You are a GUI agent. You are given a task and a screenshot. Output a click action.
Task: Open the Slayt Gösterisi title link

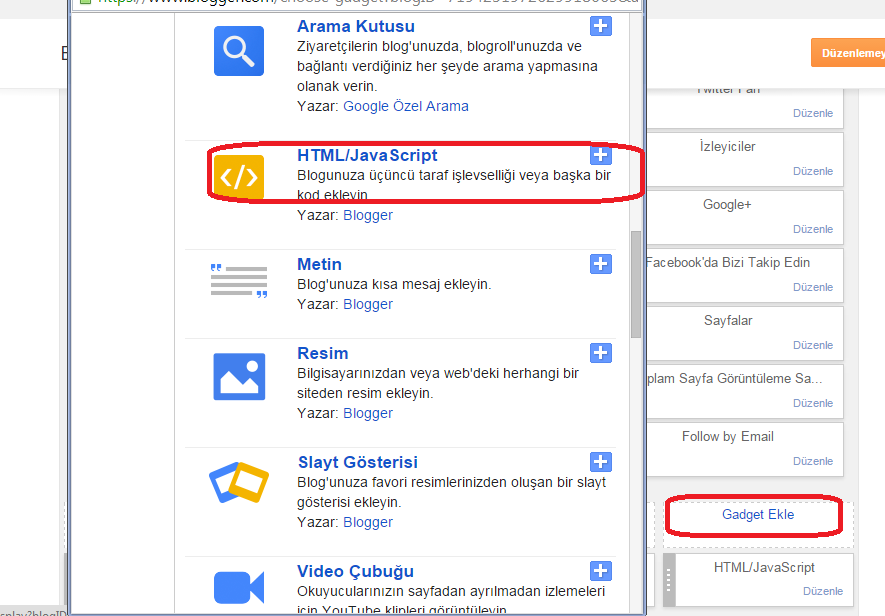click(x=358, y=462)
